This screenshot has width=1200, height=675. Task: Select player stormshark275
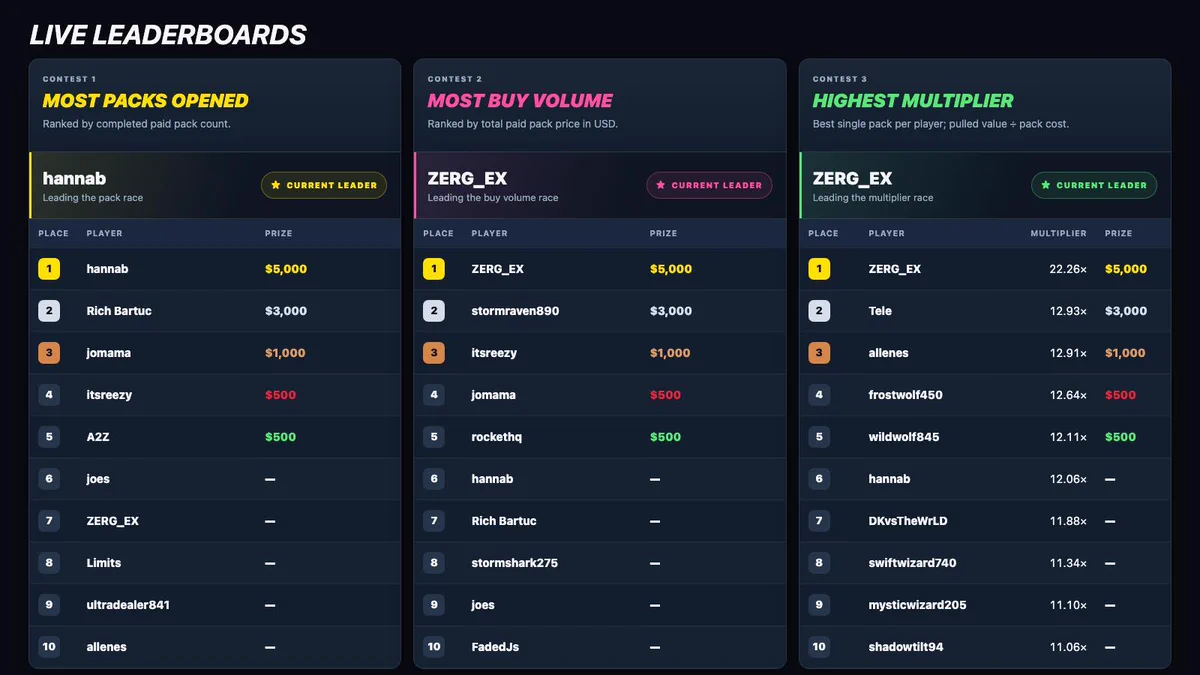515,563
